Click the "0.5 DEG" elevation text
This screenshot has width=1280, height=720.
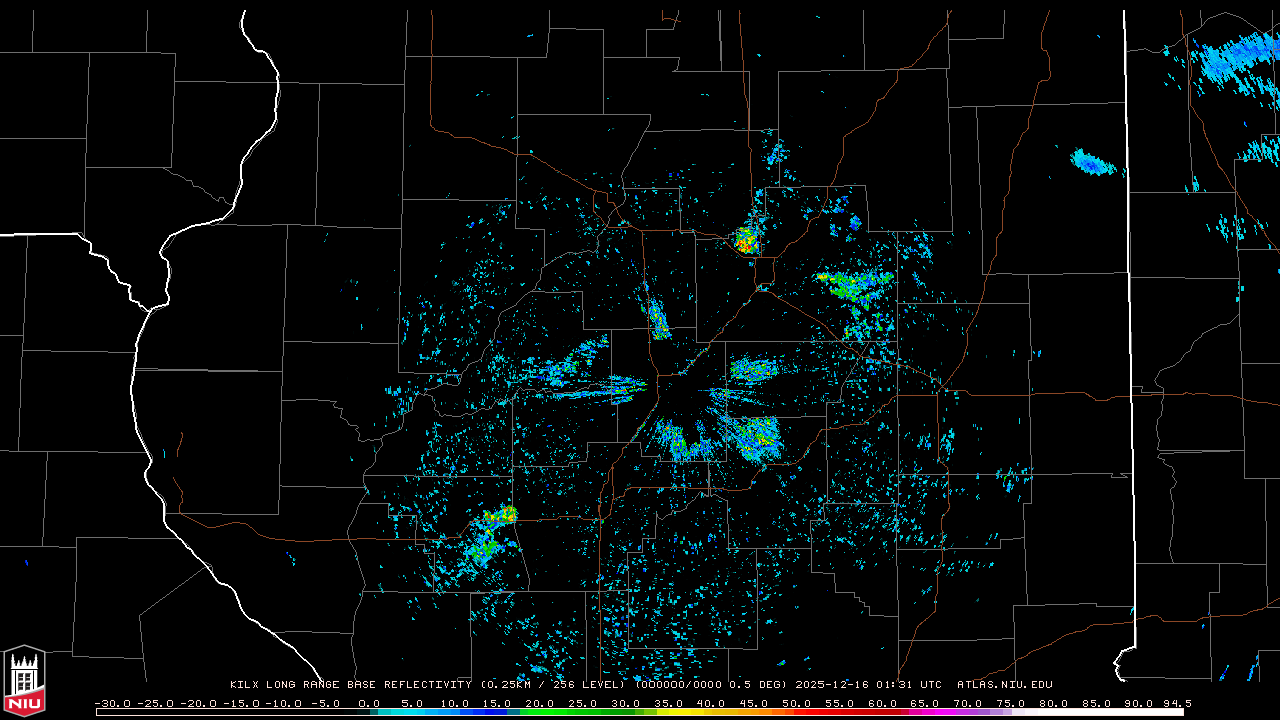click(x=757, y=685)
